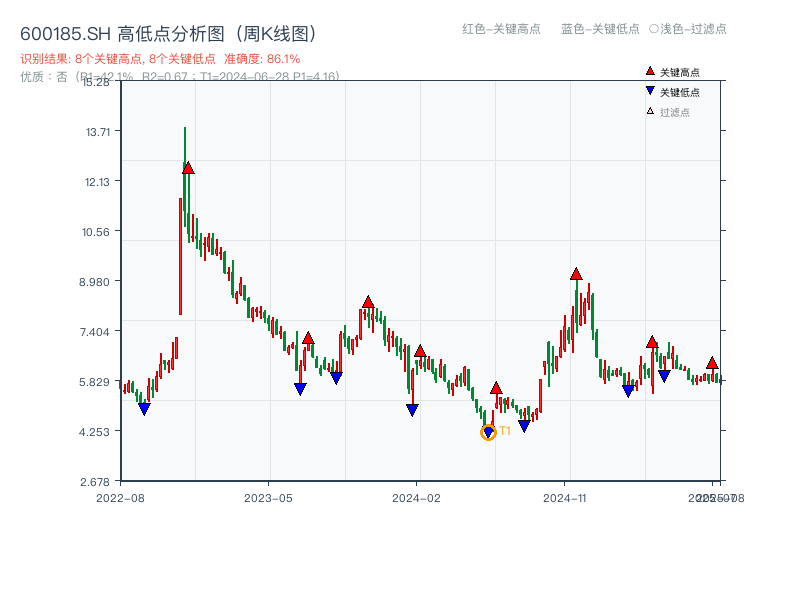Click the red high marker right of the T1 label
The image size is (800, 600).
pyautogui.click(x=496, y=388)
